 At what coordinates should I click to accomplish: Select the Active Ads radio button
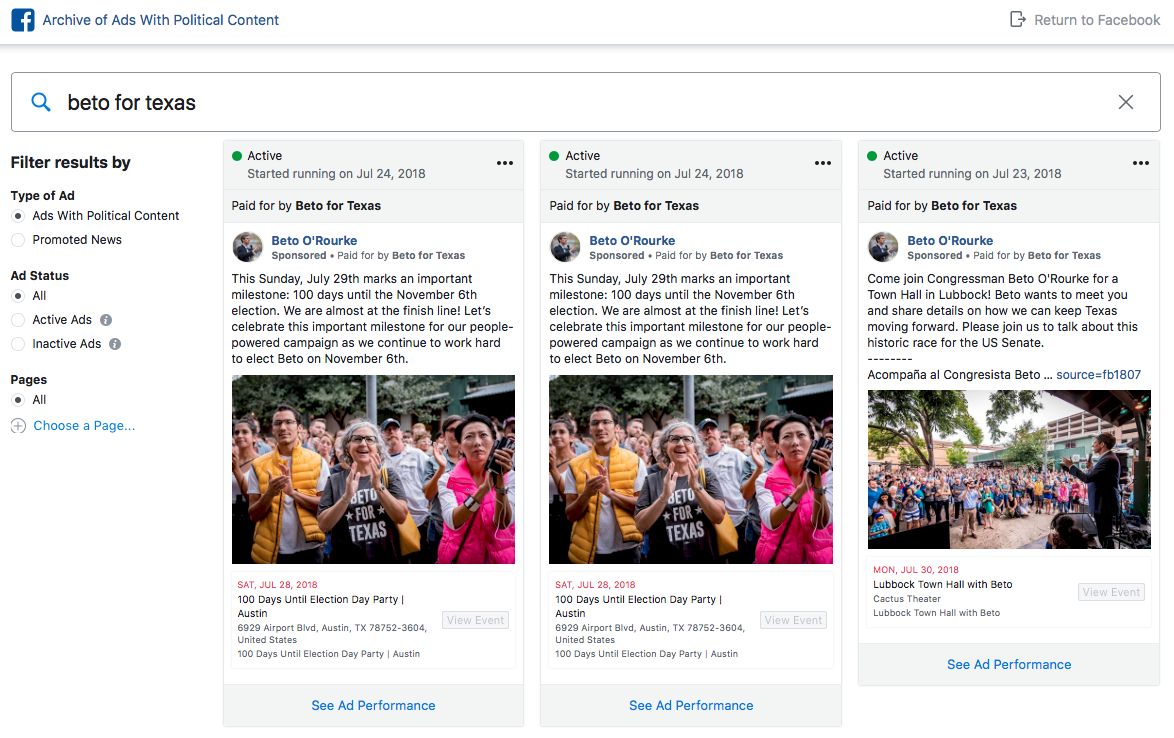coord(19,320)
